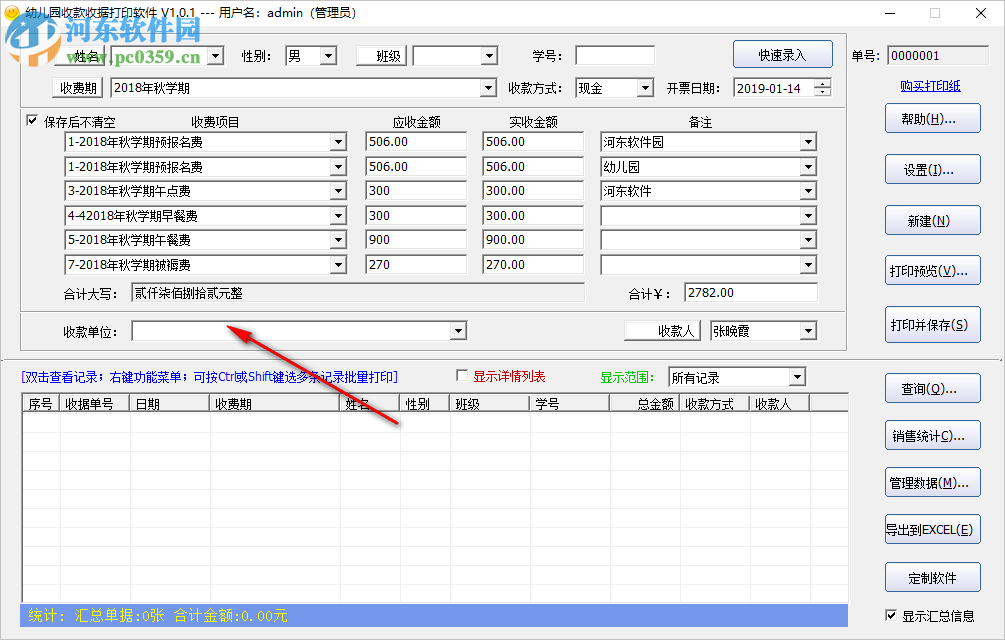Image resolution: width=1005 pixels, height=640 pixels.
Task: Open the 4-42018年秋学期早餐费 item dropdown
Action: coord(338,216)
